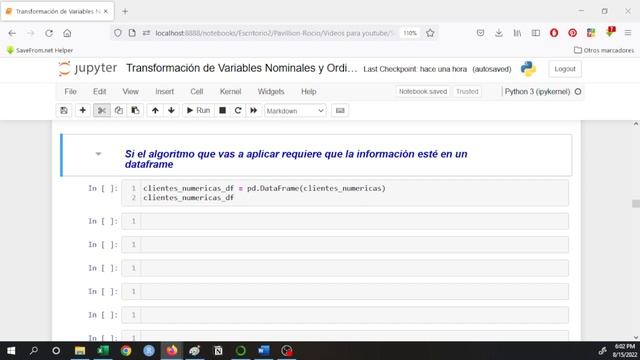Viewport: 640px width, 360px height.
Task: Collapse the heading with the arrow toggle
Action: click(98, 154)
